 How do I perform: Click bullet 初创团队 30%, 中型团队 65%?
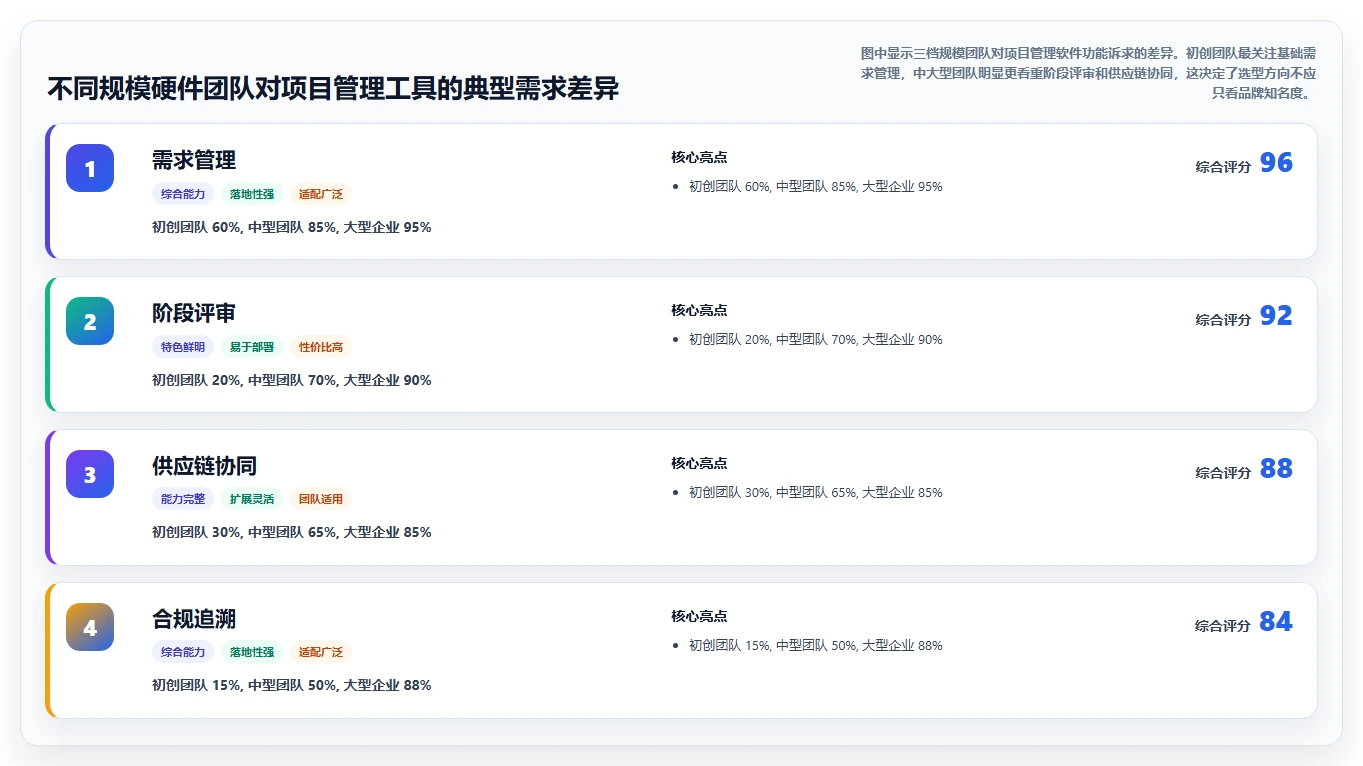click(x=816, y=493)
